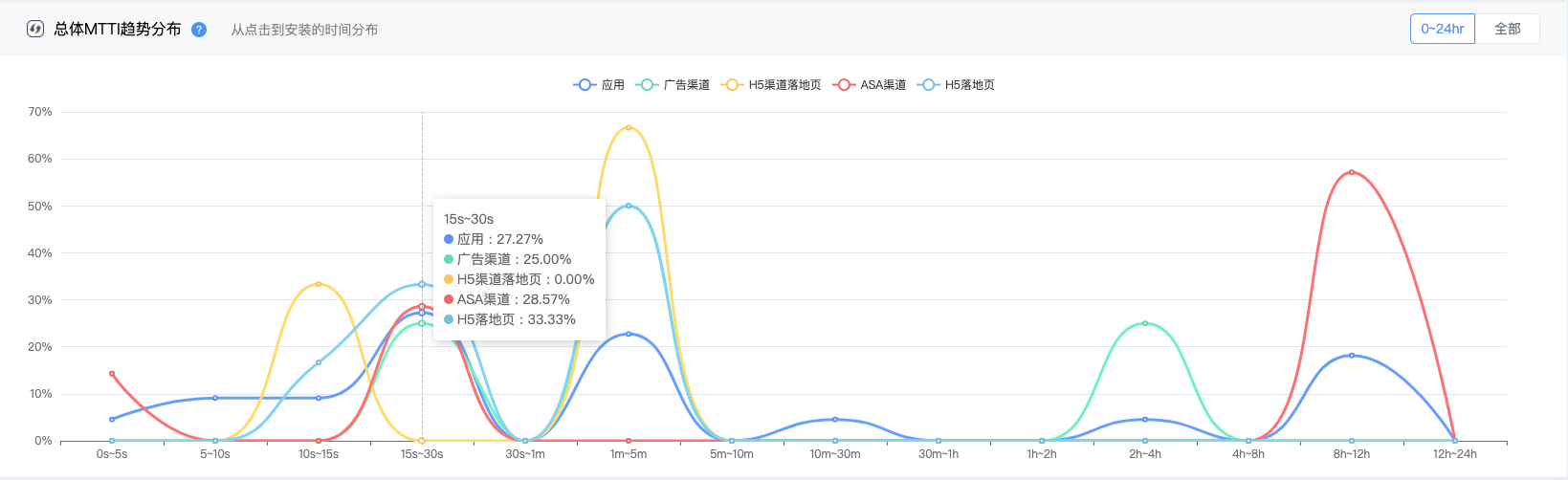Click the blue 应用 point at 10m~30m

835,420
